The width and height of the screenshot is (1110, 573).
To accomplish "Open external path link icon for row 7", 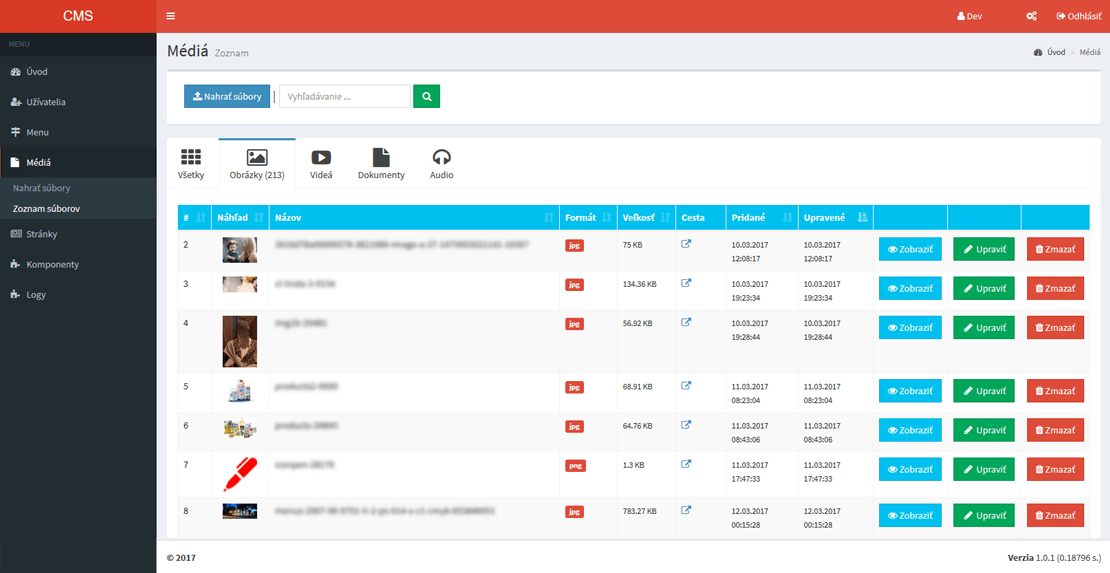I will [x=685, y=463].
